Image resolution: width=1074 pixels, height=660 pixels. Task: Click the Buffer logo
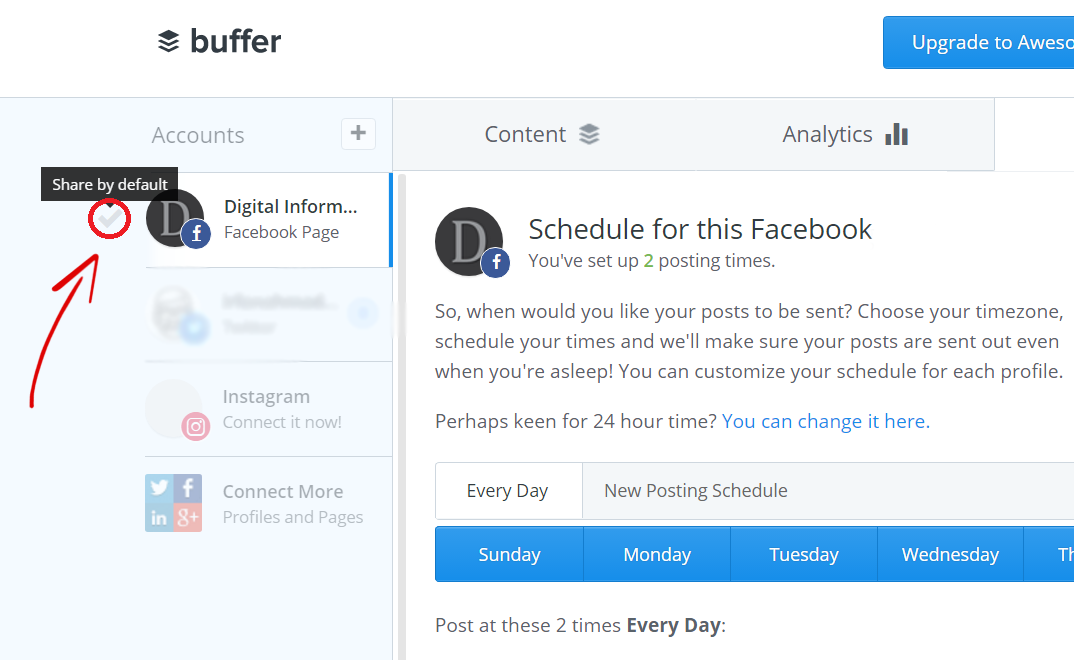point(219,41)
